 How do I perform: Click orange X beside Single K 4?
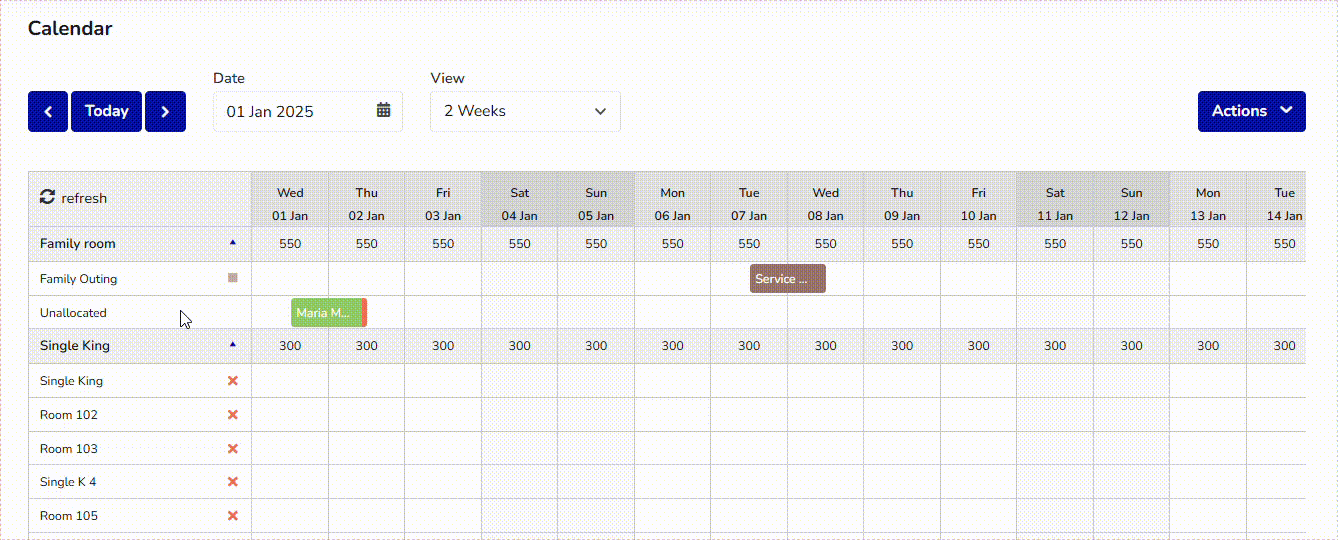pos(233,482)
